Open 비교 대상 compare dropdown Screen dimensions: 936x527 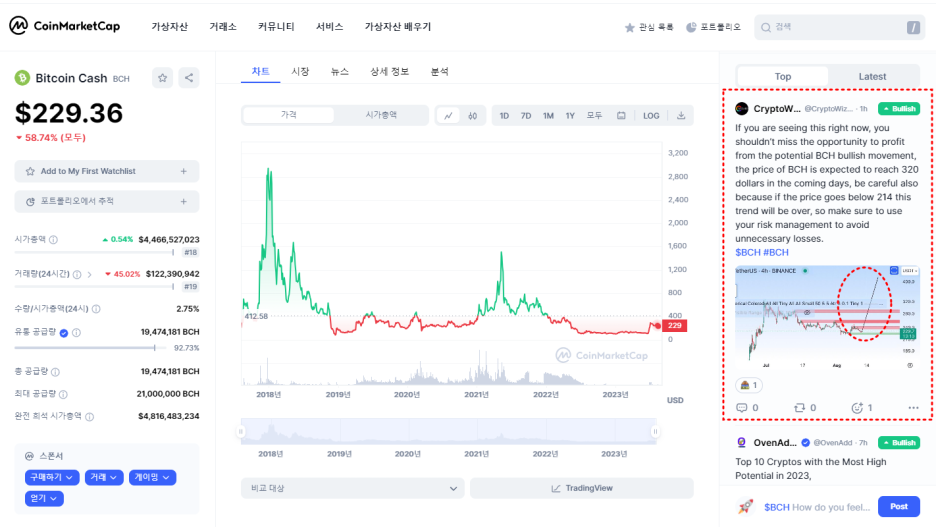[x=353, y=488]
